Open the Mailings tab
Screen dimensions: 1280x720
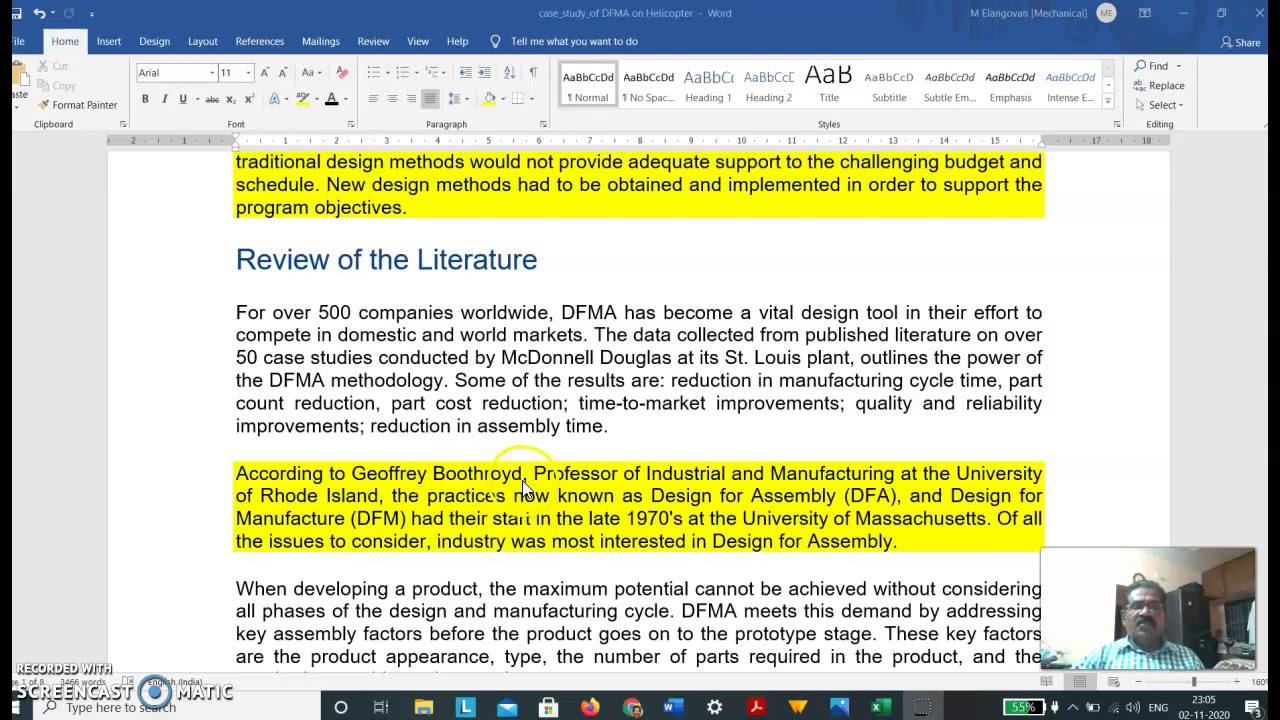point(321,41)
